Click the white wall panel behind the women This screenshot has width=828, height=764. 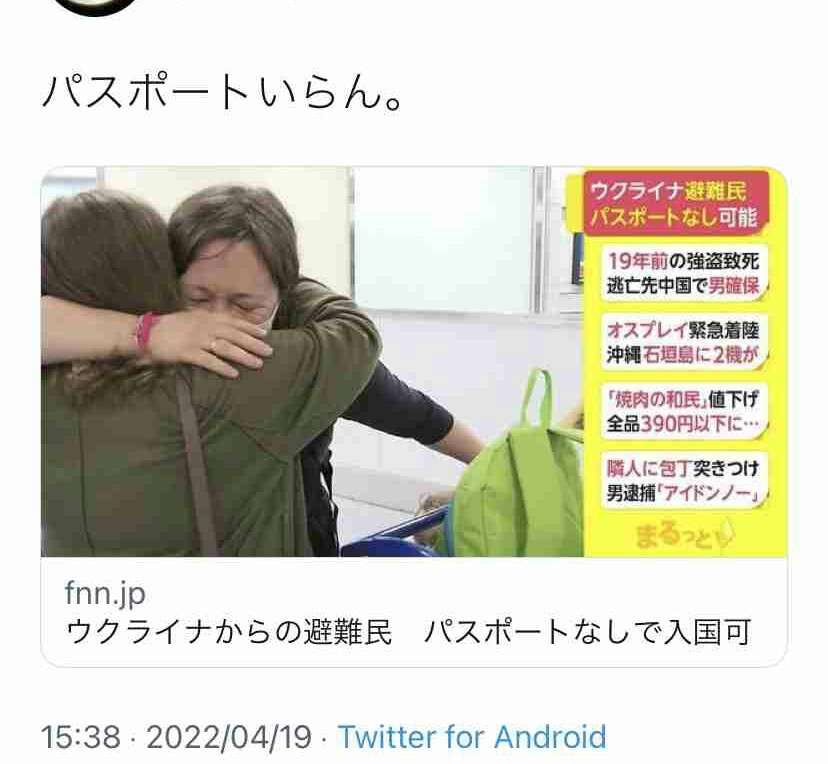[441, 239]
